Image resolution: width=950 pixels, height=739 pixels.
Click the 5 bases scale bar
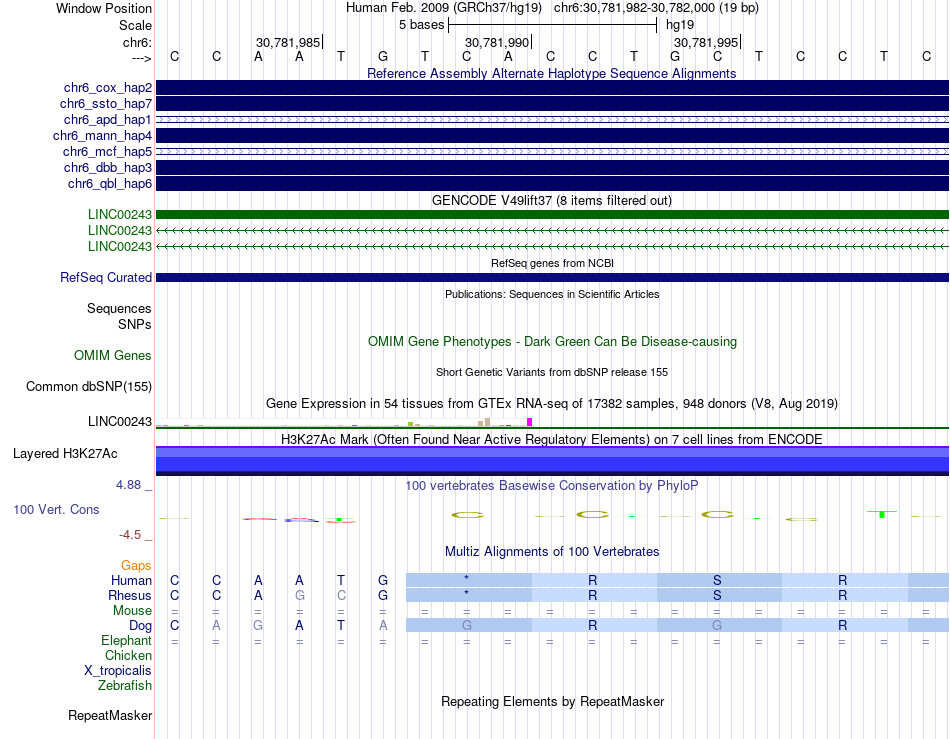[552, 25]
